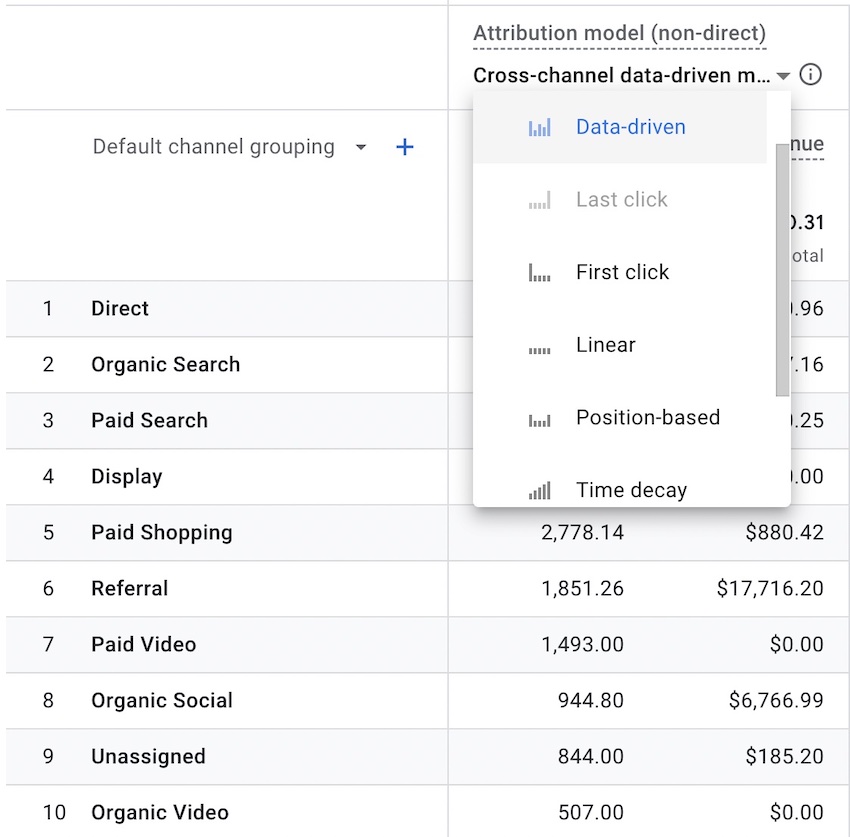The image size is (850, 837).
Task: Select the Linear attribution option
Action: pyautogui.click(x=605, y=345)
